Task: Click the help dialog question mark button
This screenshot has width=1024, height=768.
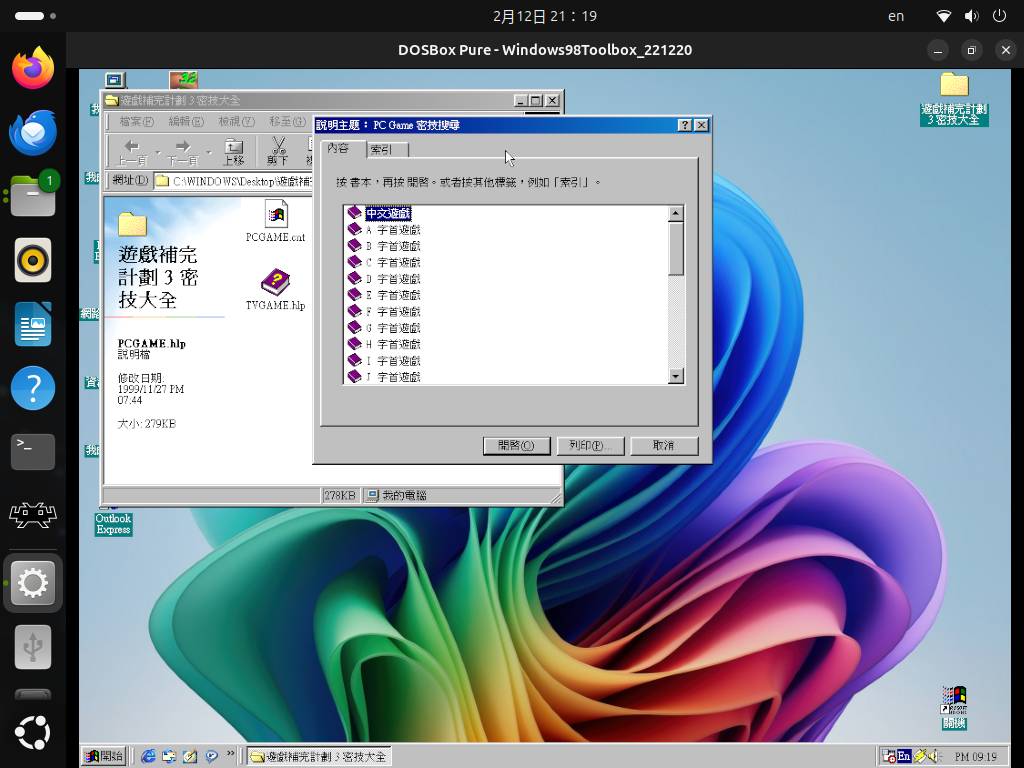Action: click(x=684, y=125)
